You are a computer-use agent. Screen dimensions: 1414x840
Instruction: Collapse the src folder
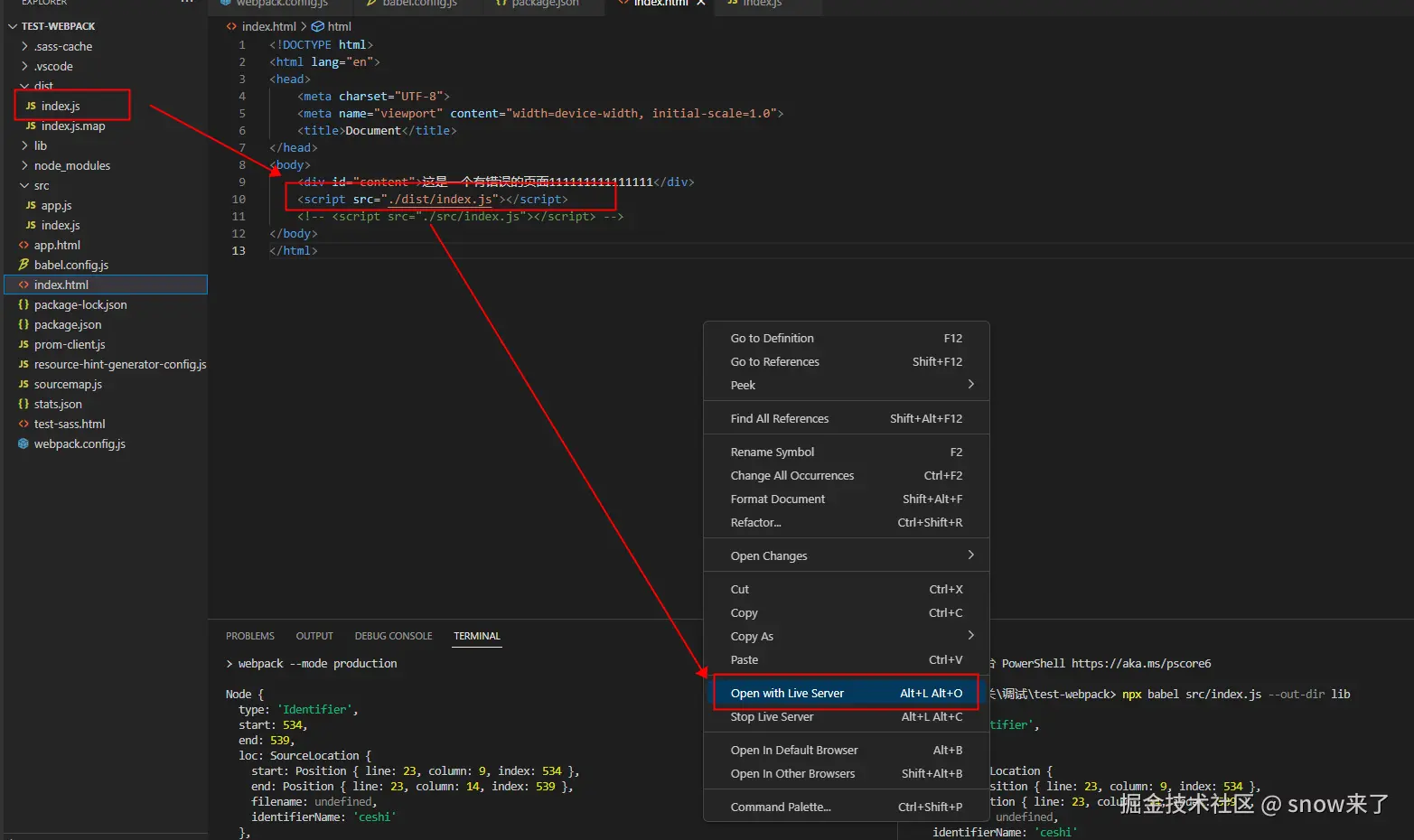point(41,185)
